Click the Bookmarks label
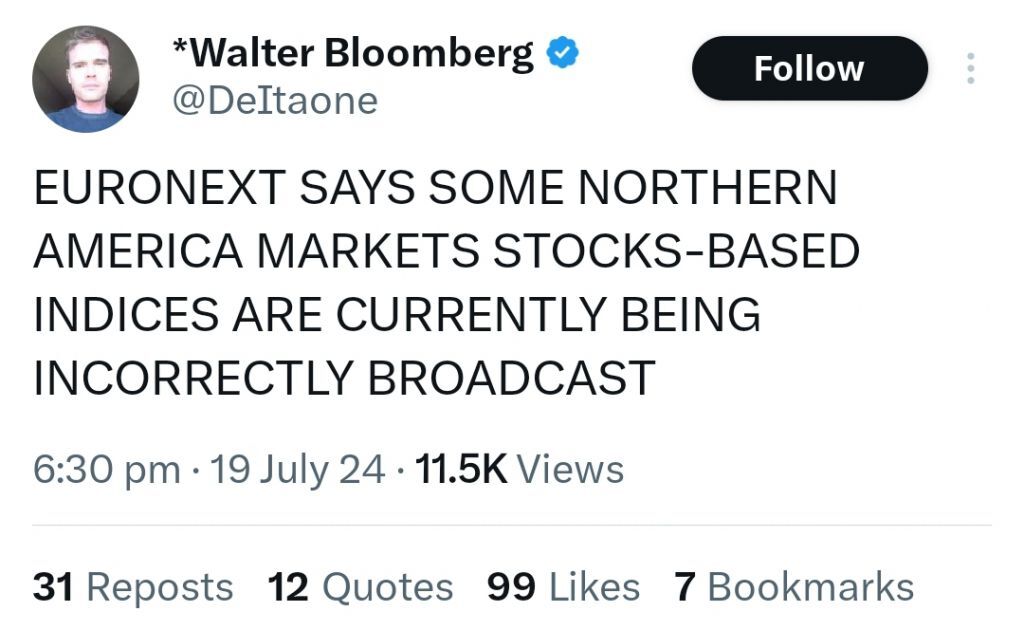This screenshot has width=1024, height=630. pyautogui.click(x=810, y=587)
